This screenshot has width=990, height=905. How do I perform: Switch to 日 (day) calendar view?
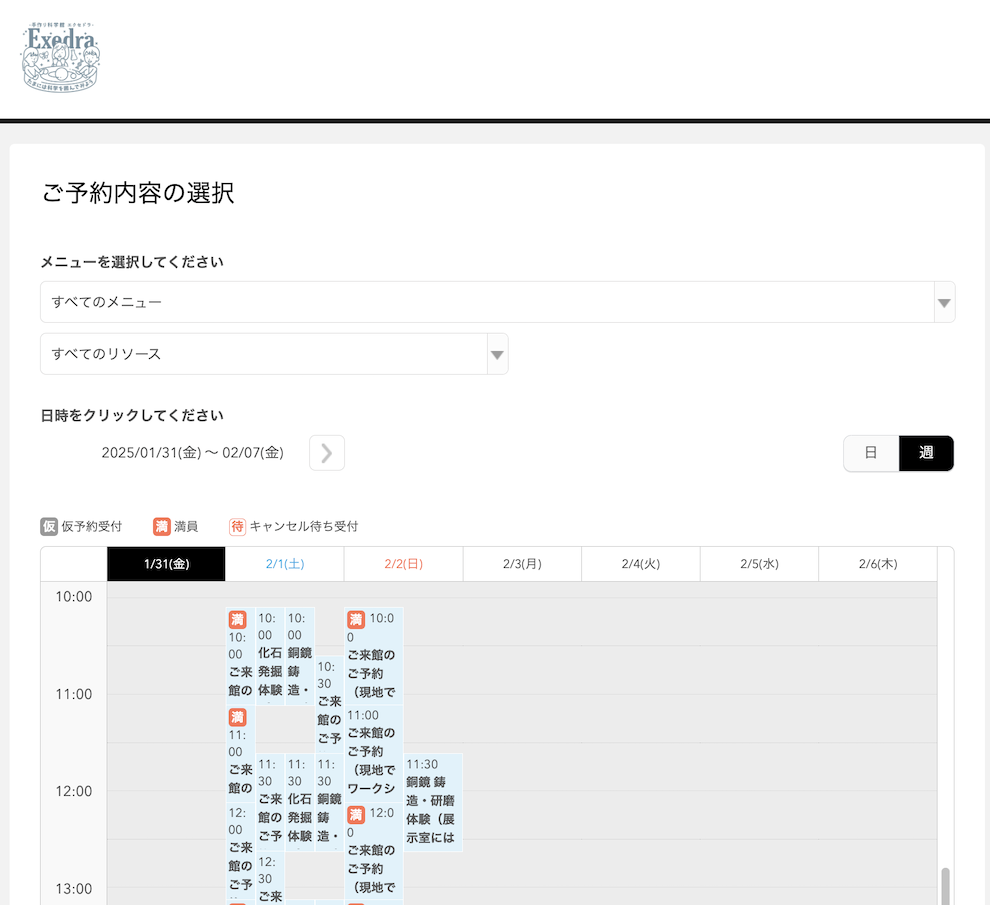tap(870, 453)
